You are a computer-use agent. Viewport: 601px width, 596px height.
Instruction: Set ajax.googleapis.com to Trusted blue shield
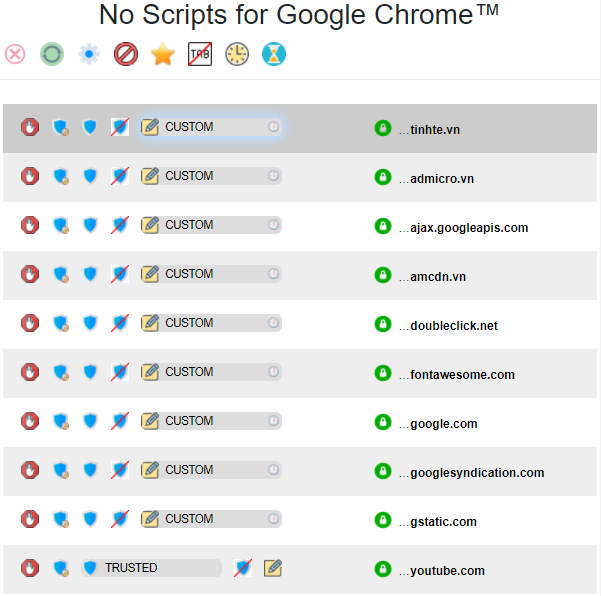point(90,225)
